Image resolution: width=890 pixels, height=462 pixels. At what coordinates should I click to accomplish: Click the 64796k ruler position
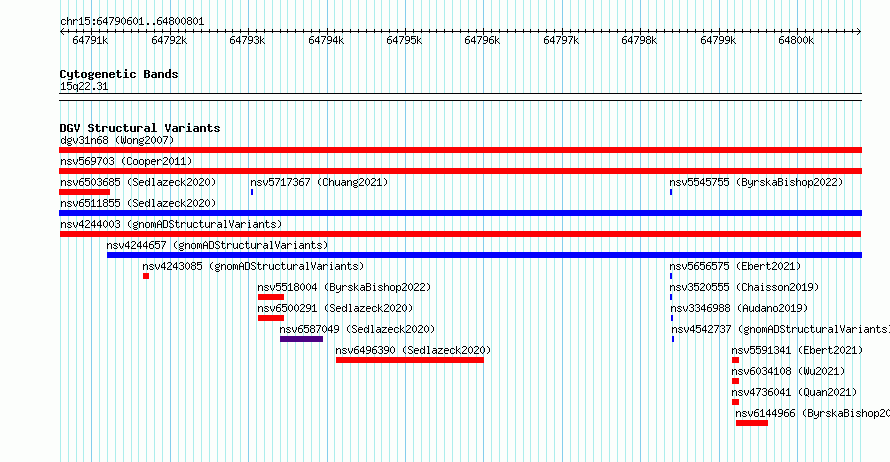coord(482,40)
